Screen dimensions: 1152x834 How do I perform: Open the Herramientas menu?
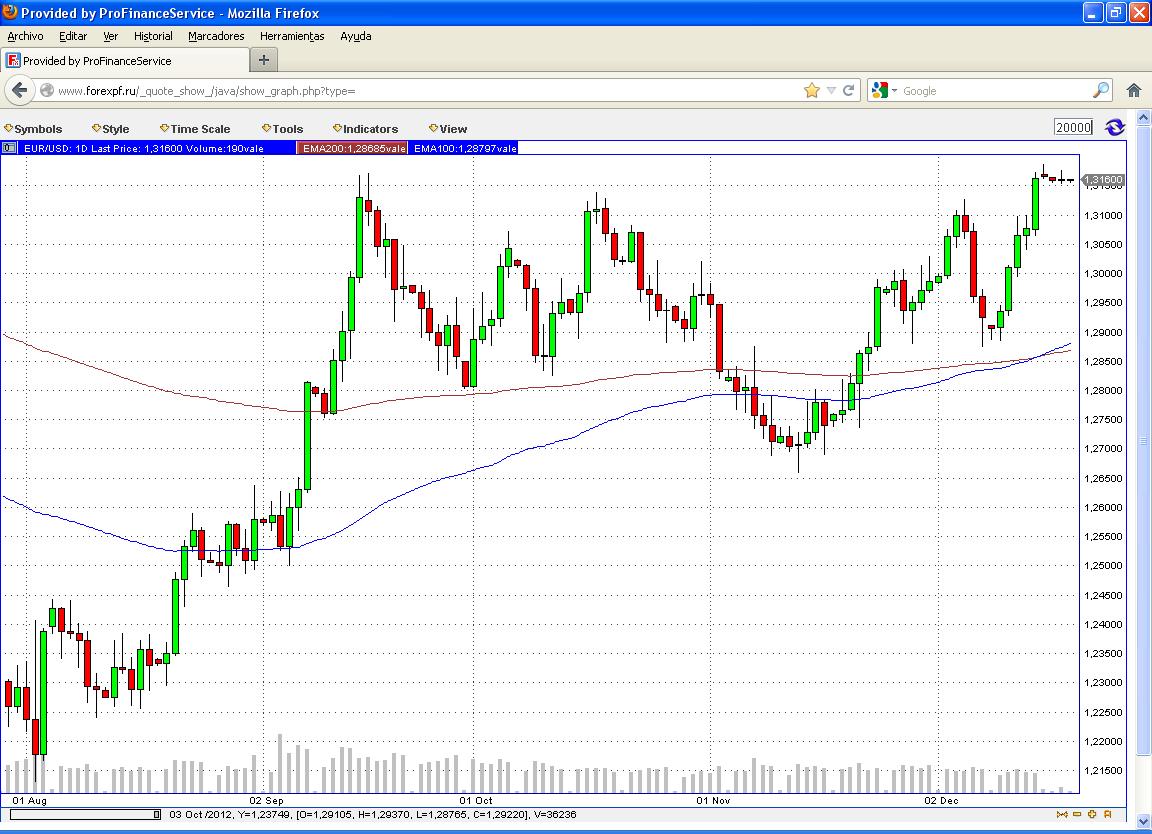point(292,36)
